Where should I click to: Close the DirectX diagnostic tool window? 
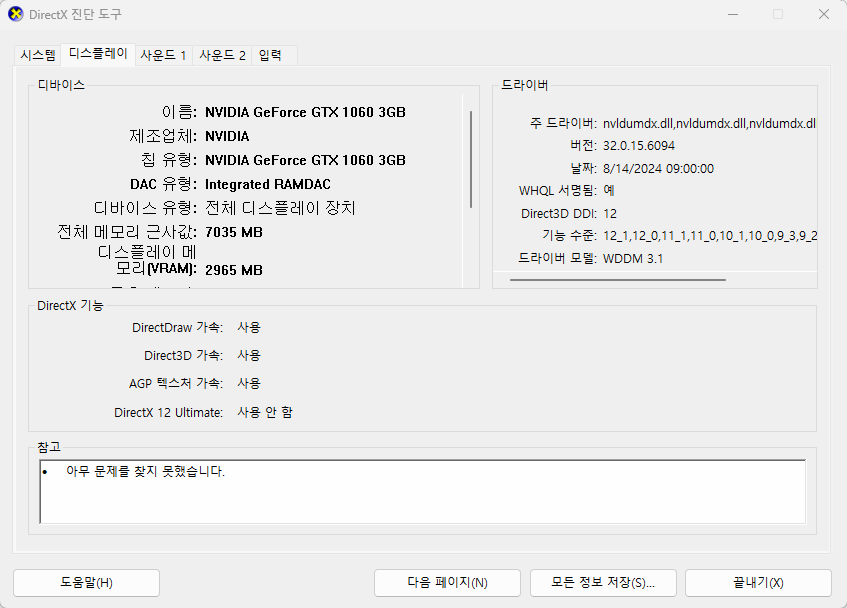[823, 15]
